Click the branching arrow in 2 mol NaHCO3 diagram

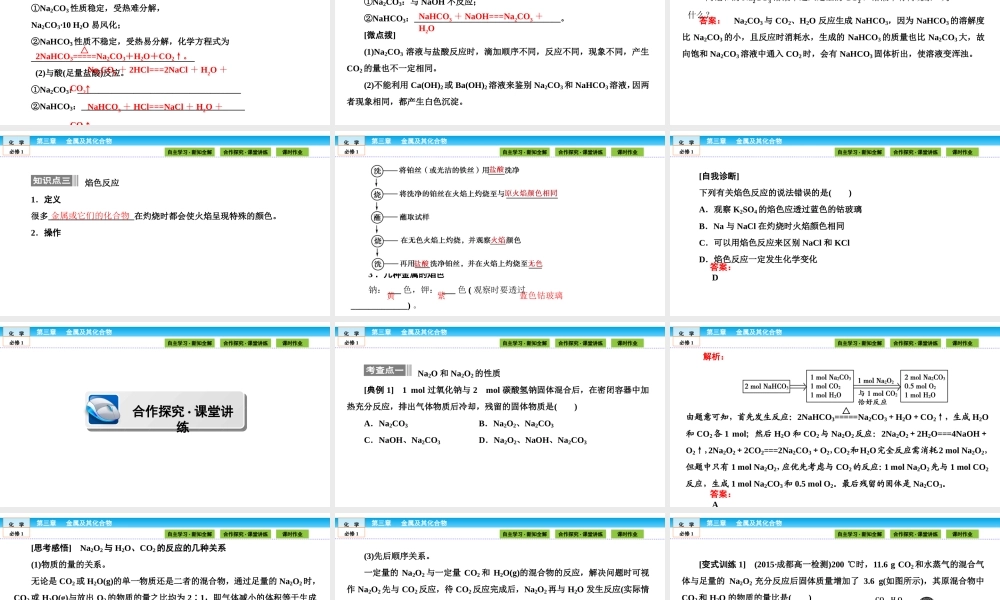[796, 386]
